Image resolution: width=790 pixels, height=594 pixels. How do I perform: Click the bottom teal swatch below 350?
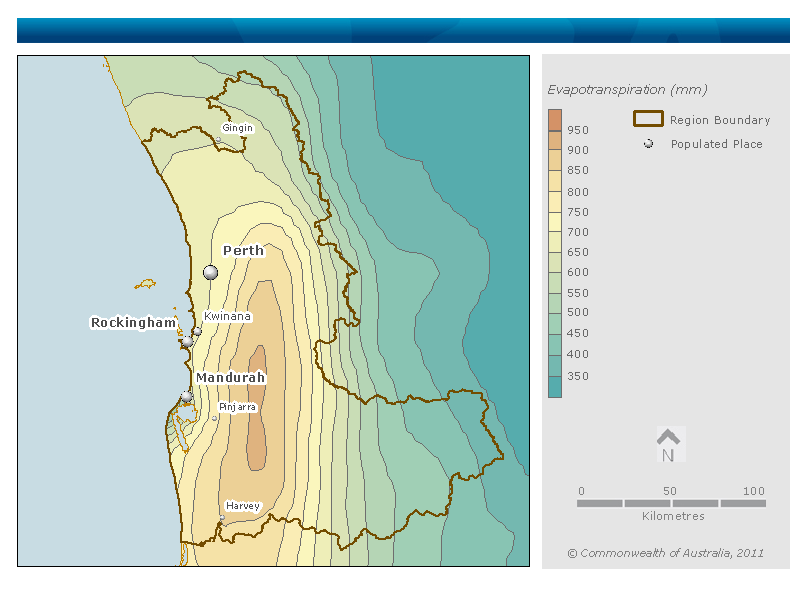click(x=555, y=387)
